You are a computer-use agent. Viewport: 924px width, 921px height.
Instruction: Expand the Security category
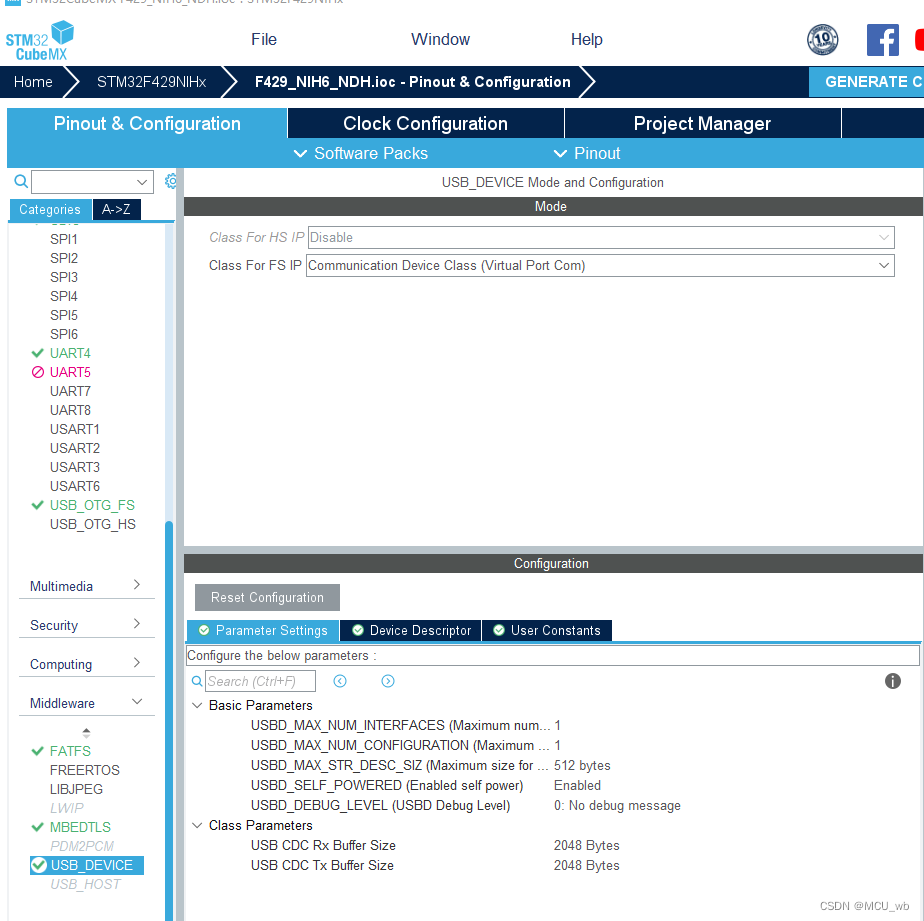(x=86, y=625)
